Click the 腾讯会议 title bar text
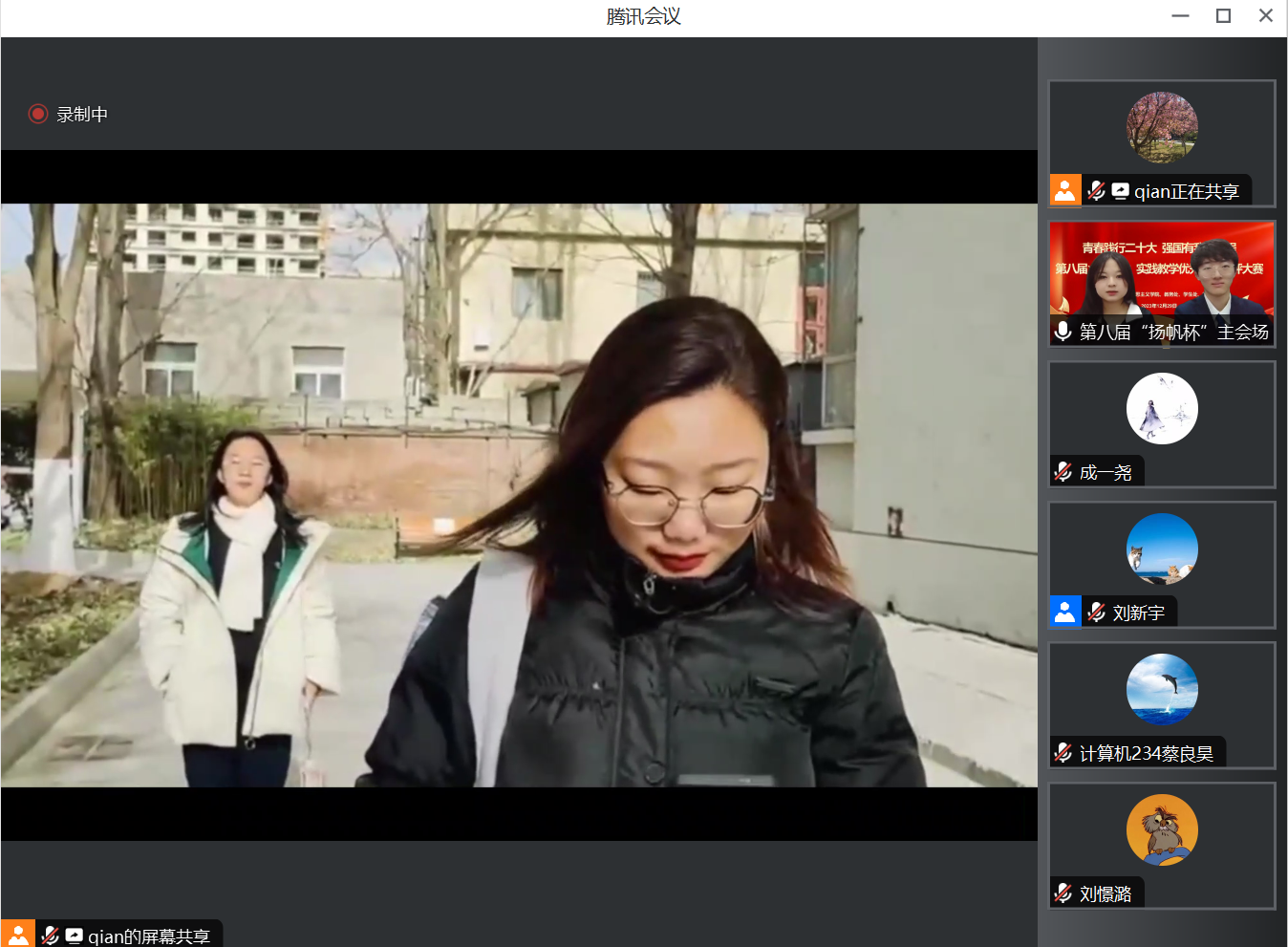1288x947 pixels. pyautogui.click(x=643, y=14)
